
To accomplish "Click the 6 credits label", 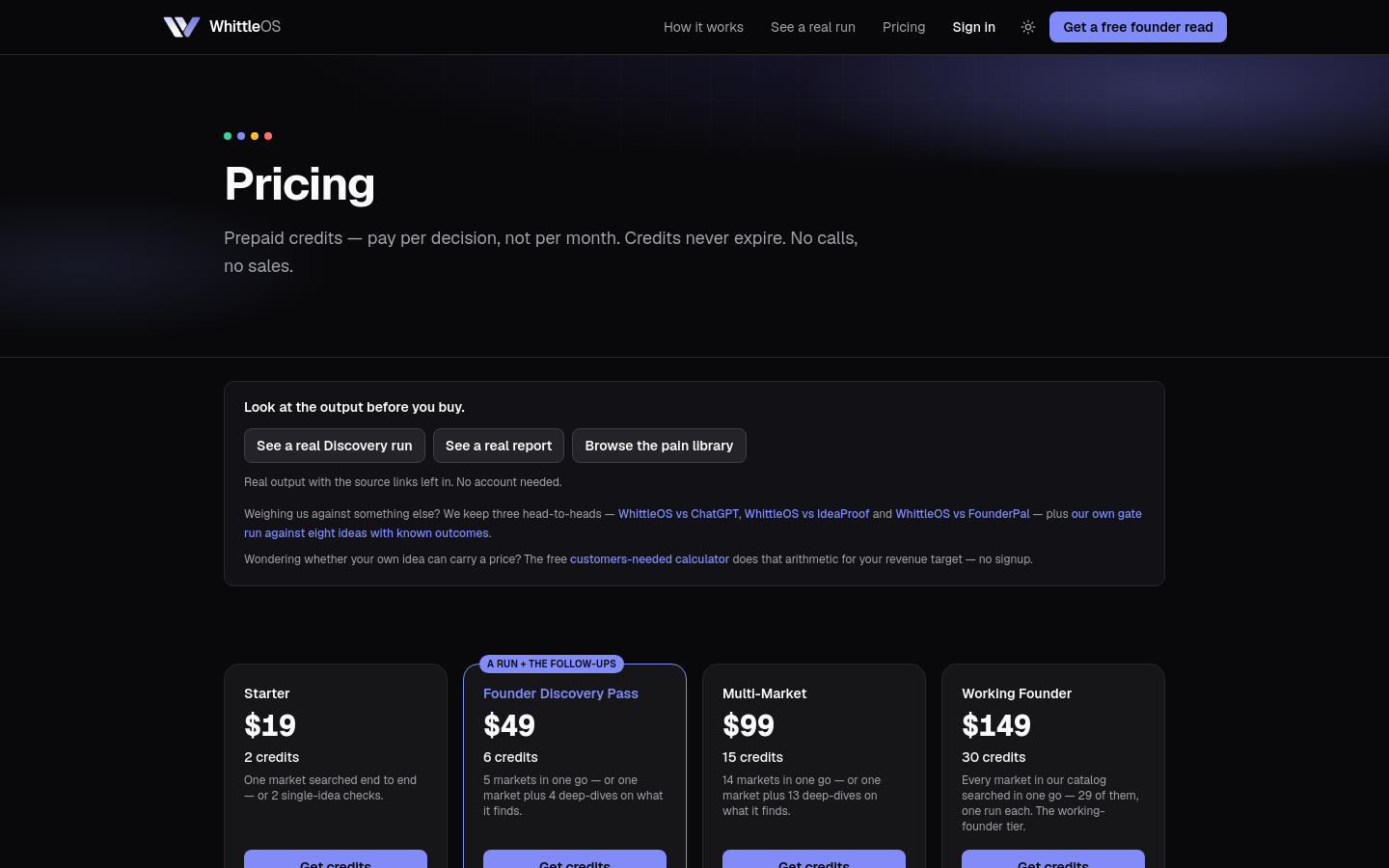I will pyautogui.click(x=510, y=757).
